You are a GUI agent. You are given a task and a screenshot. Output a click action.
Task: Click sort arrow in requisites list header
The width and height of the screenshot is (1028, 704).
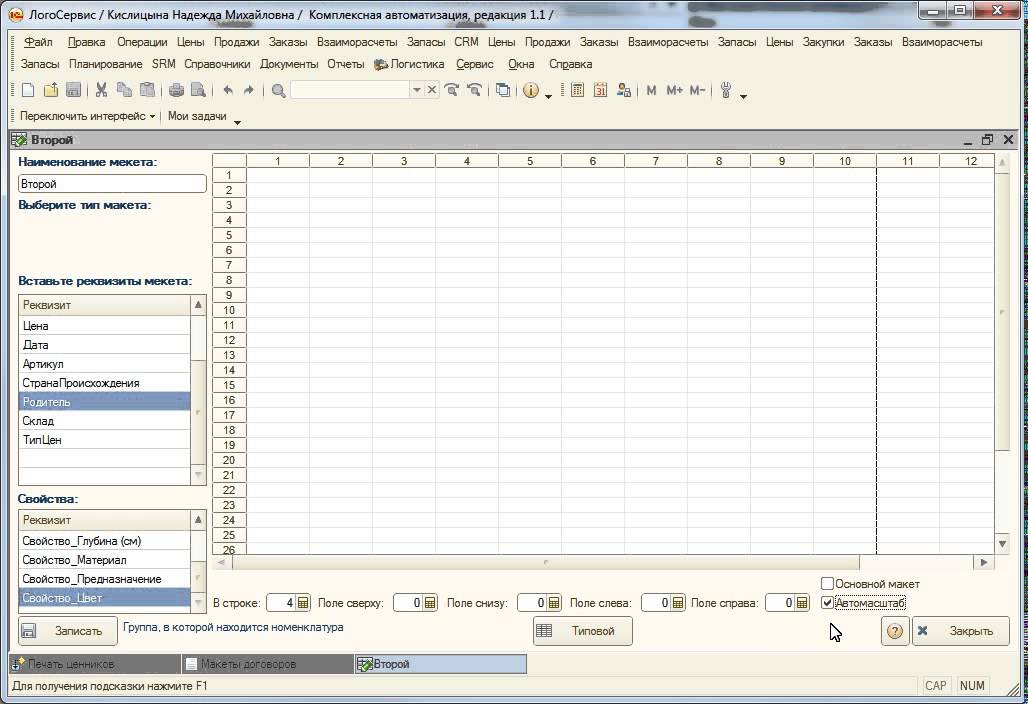point(198,305)
